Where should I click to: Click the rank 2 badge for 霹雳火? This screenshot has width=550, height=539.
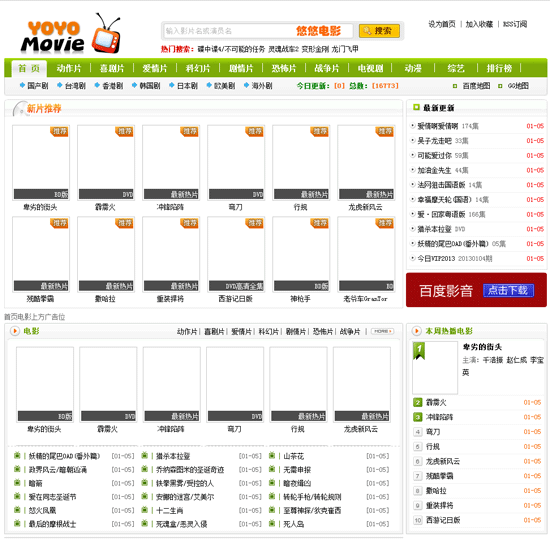pyautogui.click(x=417, y=402)
